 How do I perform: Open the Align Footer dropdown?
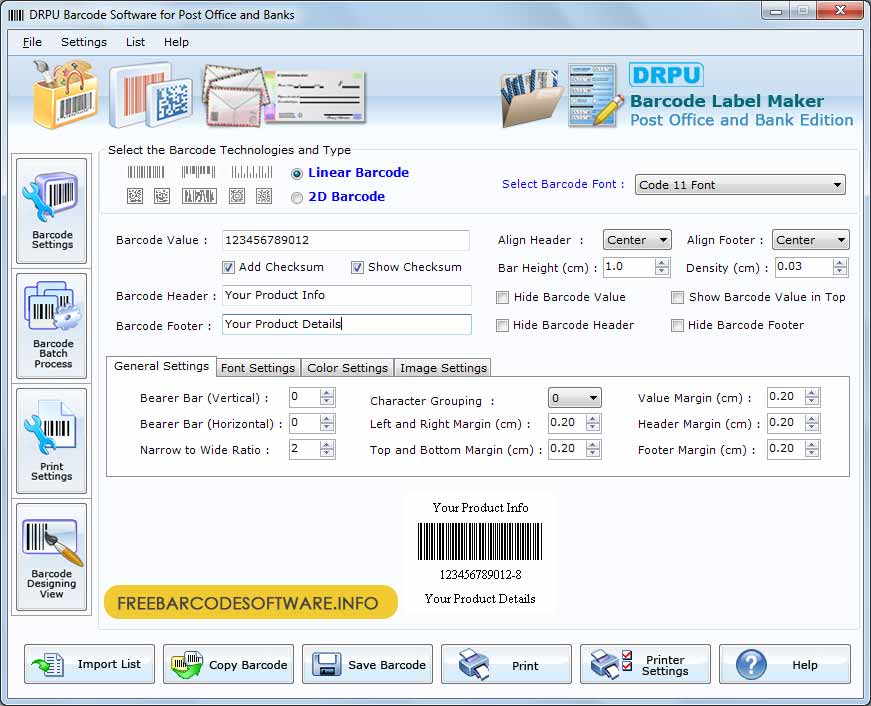tap(810, 240)
